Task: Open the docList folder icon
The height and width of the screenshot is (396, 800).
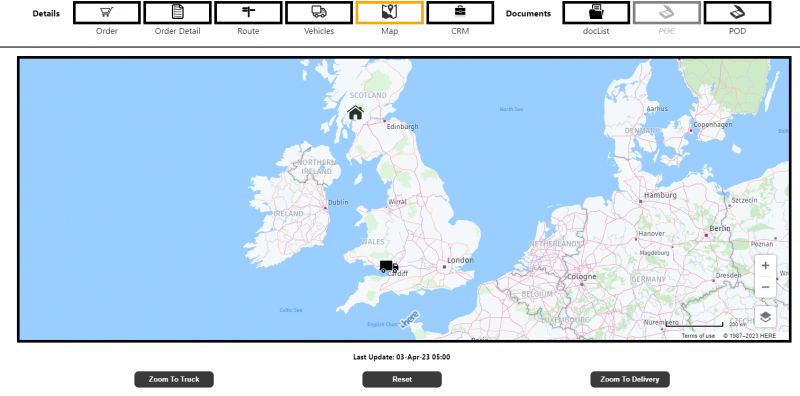Action: 596,13
